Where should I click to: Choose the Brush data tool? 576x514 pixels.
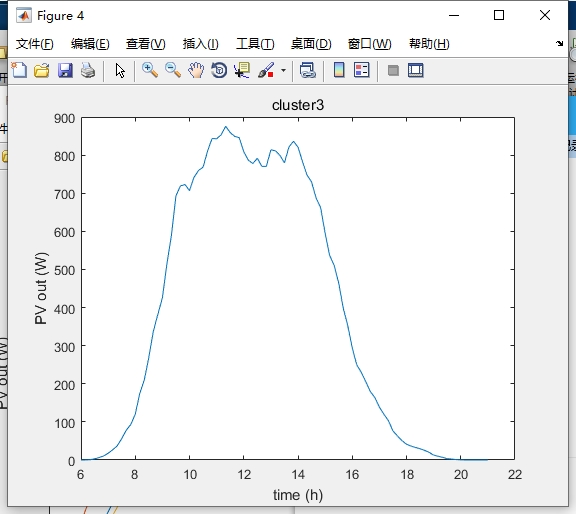pos(266,70)
